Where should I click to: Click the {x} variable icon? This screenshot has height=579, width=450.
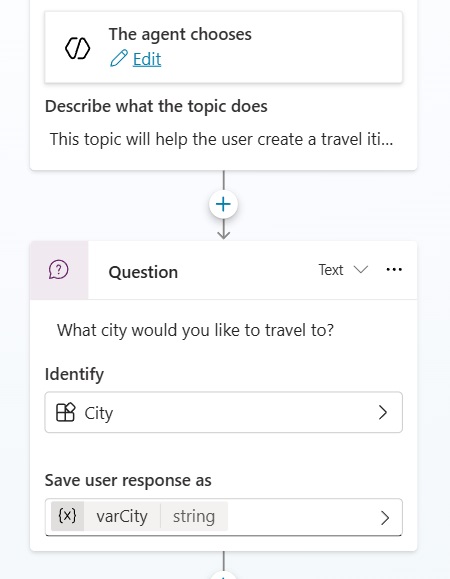click(x=68, y=516)
